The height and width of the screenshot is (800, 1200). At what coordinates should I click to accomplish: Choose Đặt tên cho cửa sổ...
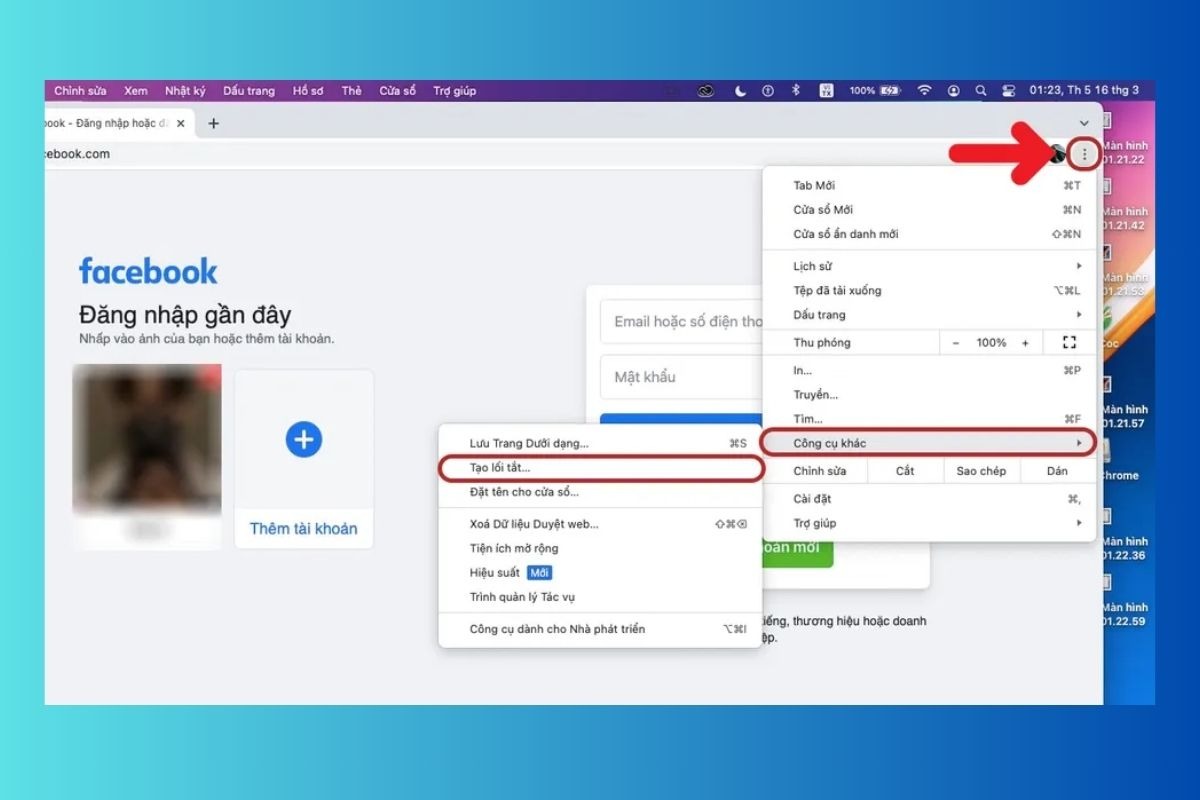[600, 492]
